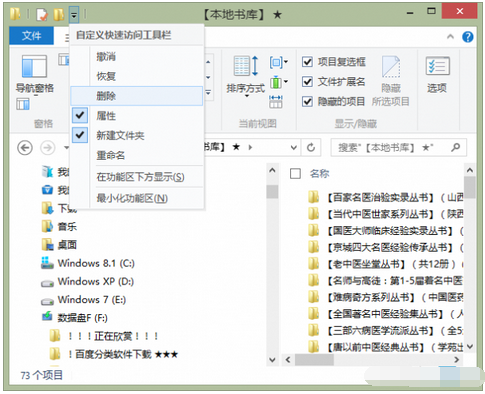Click the size all columns to fit icon
485x394 pixels.
click(x=276, y=102)
